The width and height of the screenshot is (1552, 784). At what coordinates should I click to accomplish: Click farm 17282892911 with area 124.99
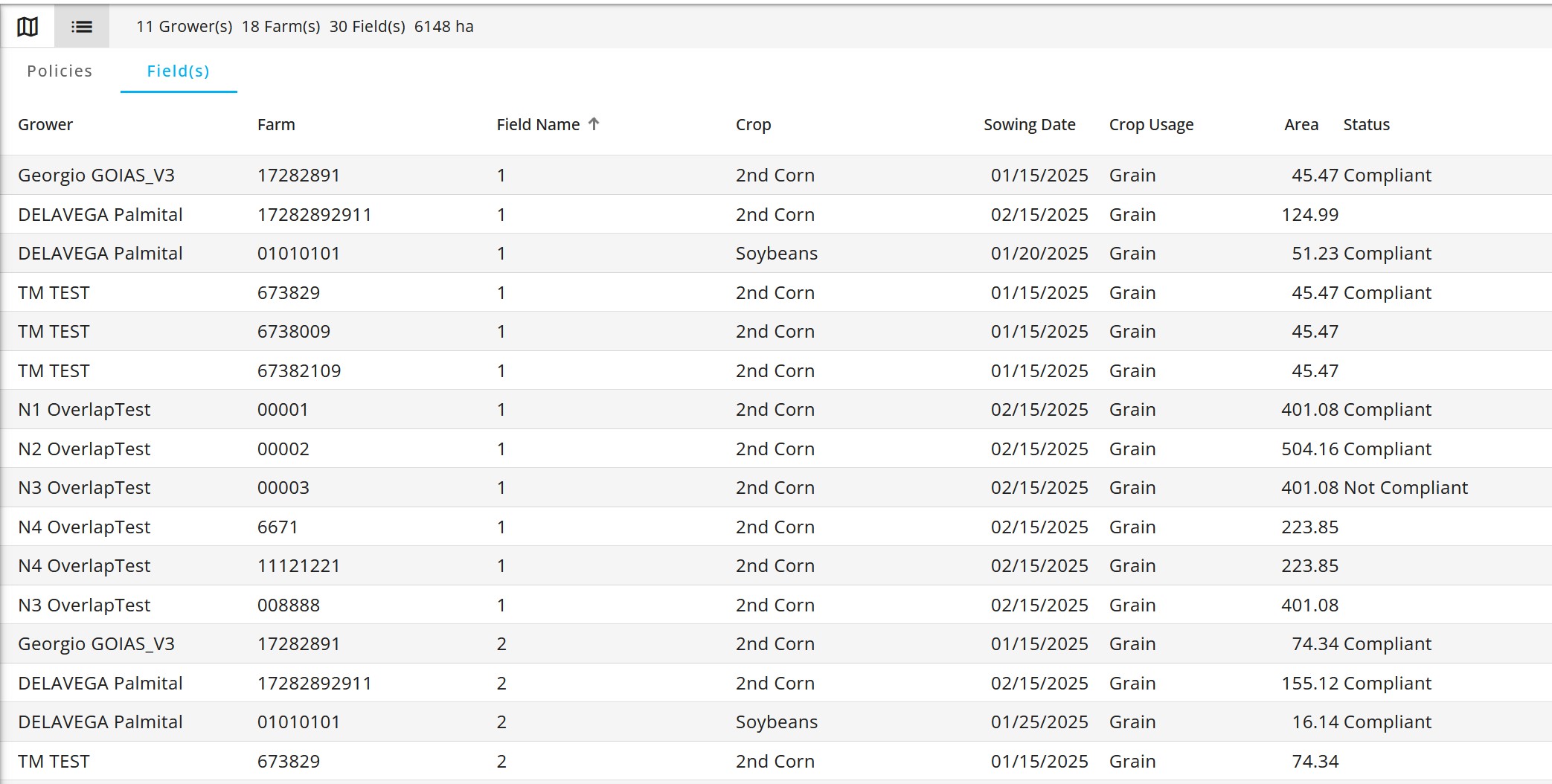coord(314,214)
